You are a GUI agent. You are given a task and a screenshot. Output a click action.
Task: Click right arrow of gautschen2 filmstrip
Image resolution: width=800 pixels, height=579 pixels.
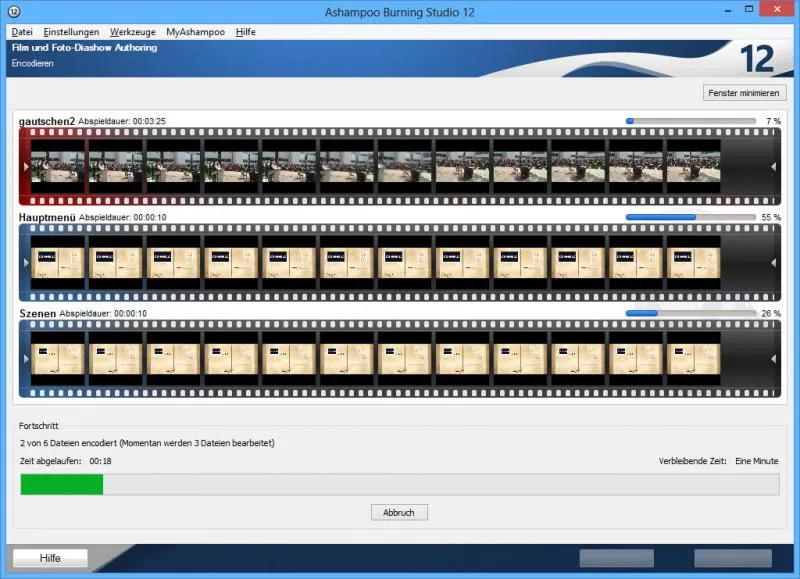(773, 166)
